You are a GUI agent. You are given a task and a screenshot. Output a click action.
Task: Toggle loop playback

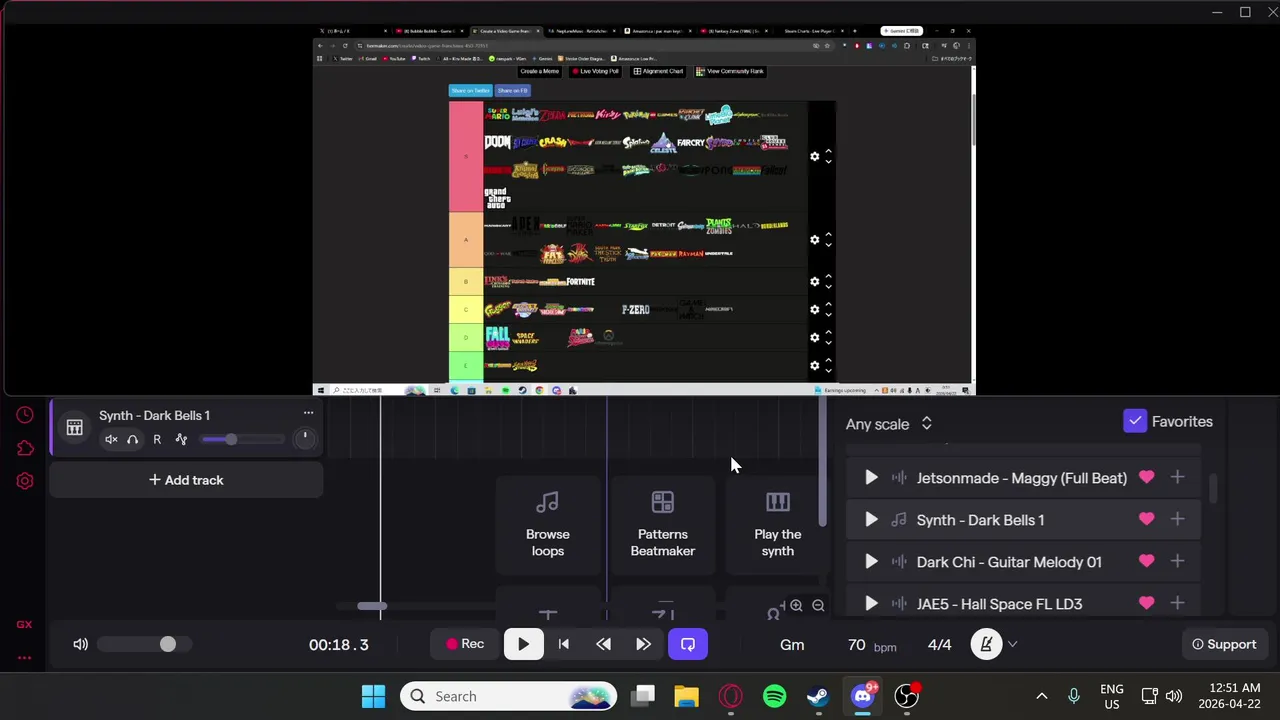[688, 645]
